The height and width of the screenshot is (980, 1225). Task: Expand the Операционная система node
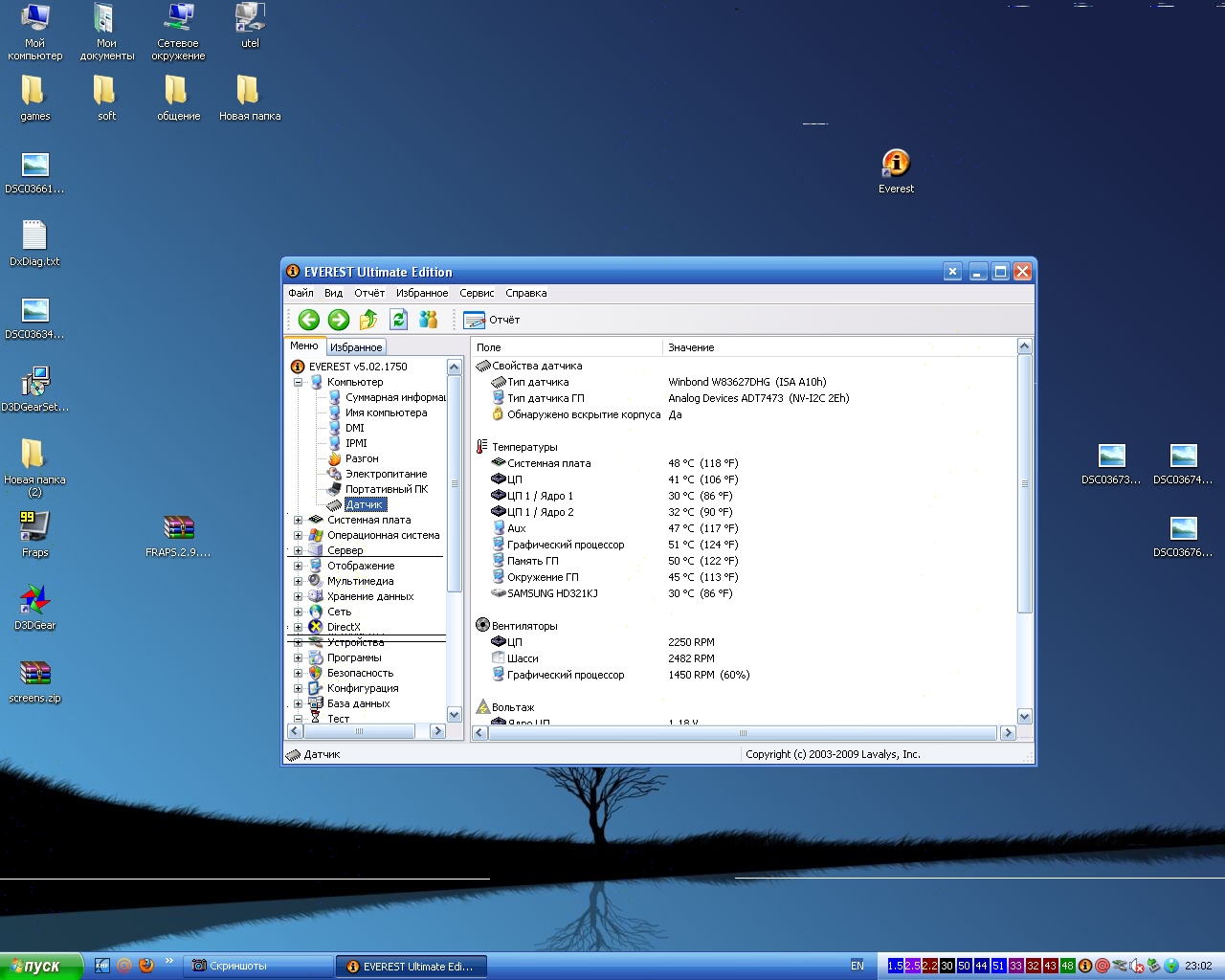[x=298, y=536]
